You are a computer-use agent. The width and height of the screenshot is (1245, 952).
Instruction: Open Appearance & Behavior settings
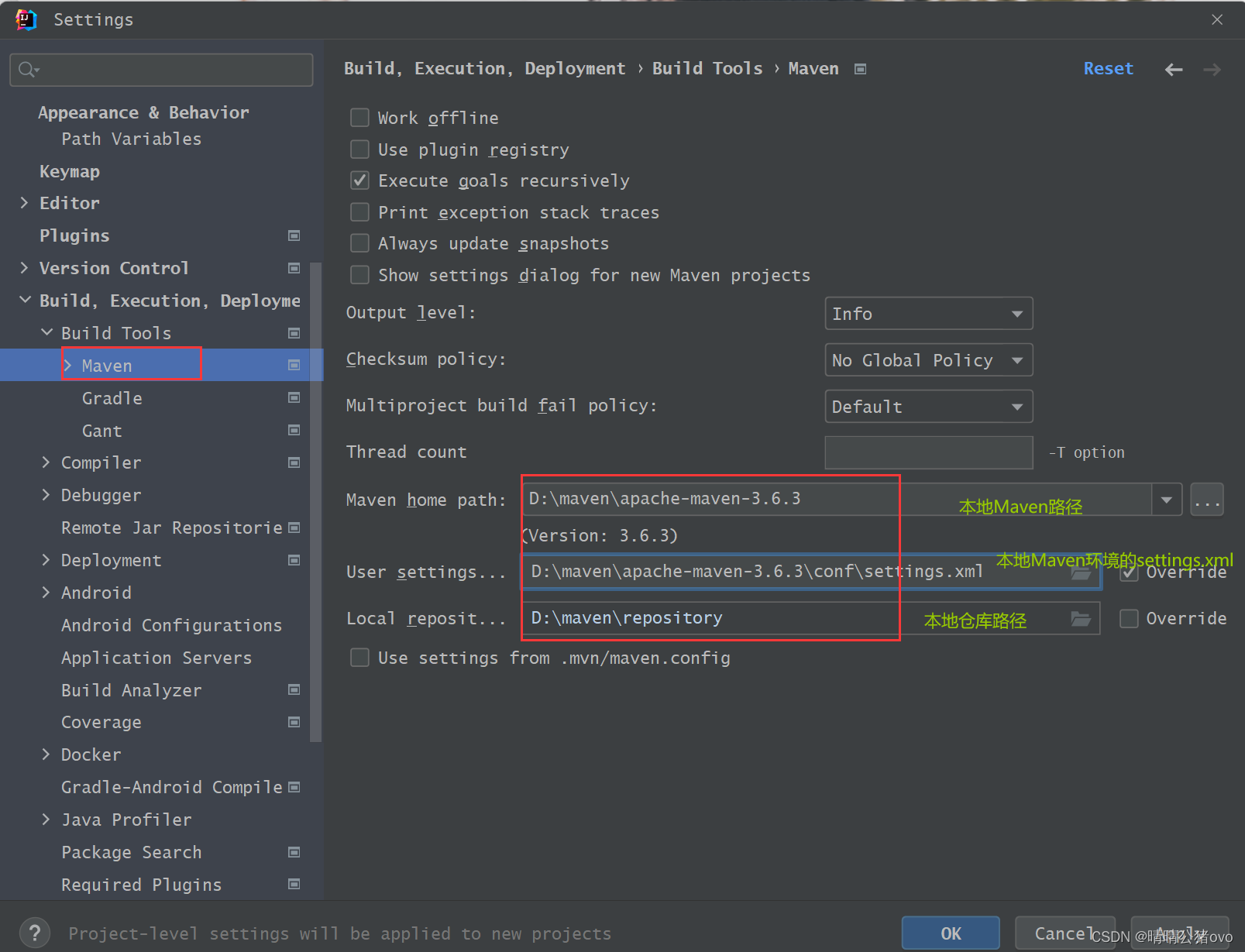[x=143, y=113]
